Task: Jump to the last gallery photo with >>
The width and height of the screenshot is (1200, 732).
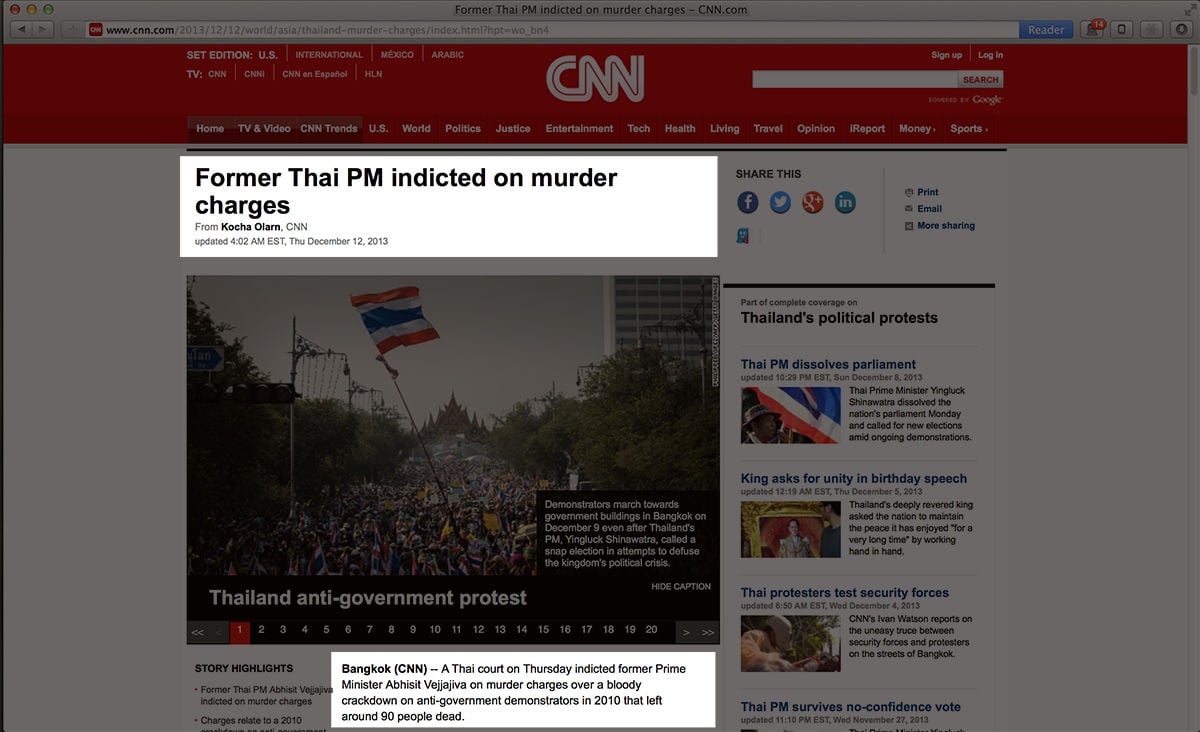Action: click(708, 631)
